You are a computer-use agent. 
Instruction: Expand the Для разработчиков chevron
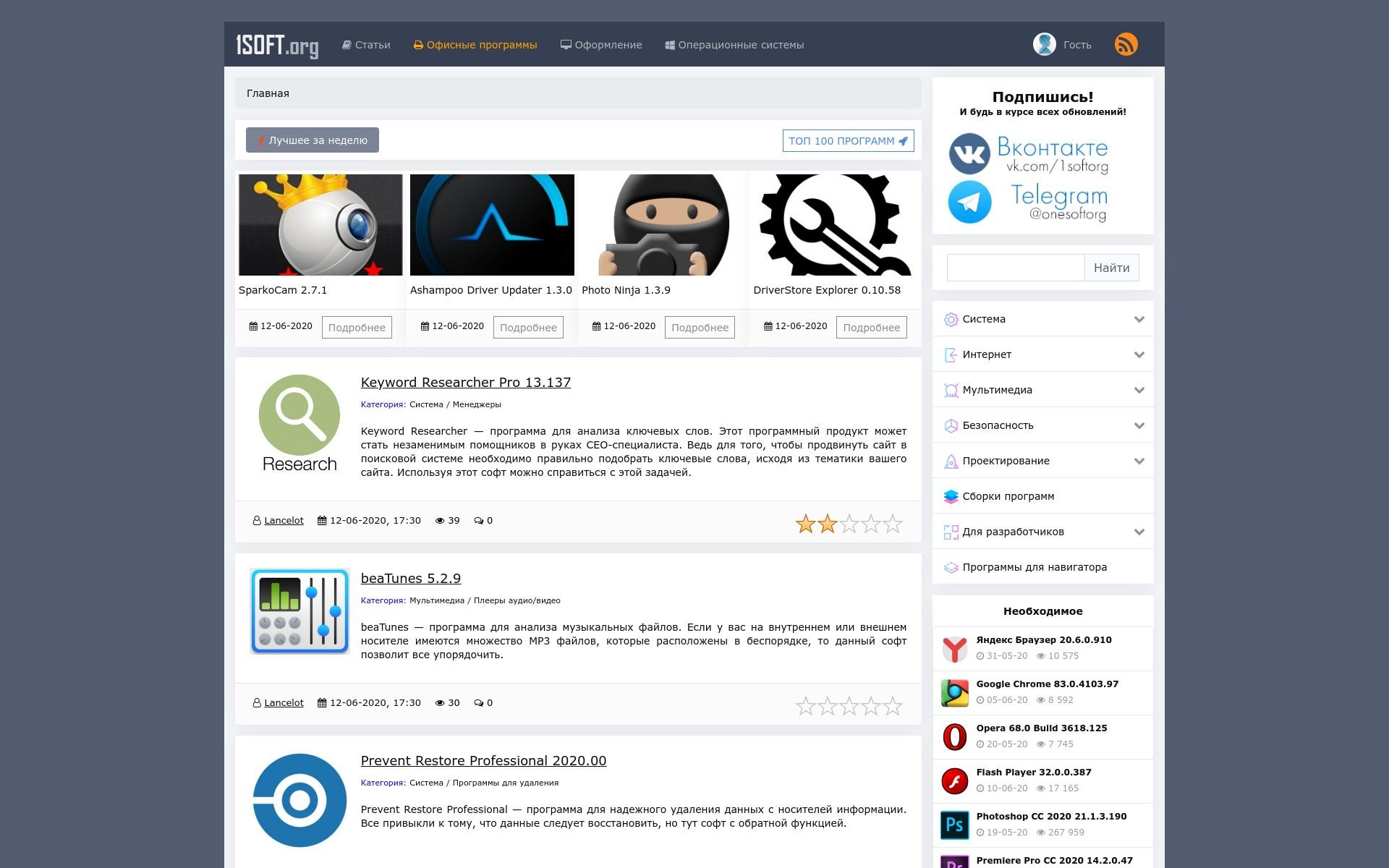point(1139,532)
